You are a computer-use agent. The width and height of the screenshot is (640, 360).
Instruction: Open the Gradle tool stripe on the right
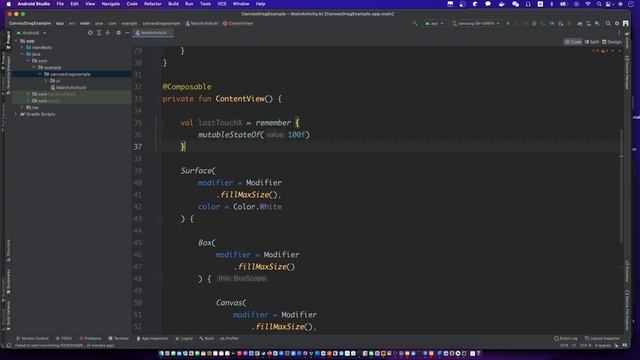pos(627,41)
